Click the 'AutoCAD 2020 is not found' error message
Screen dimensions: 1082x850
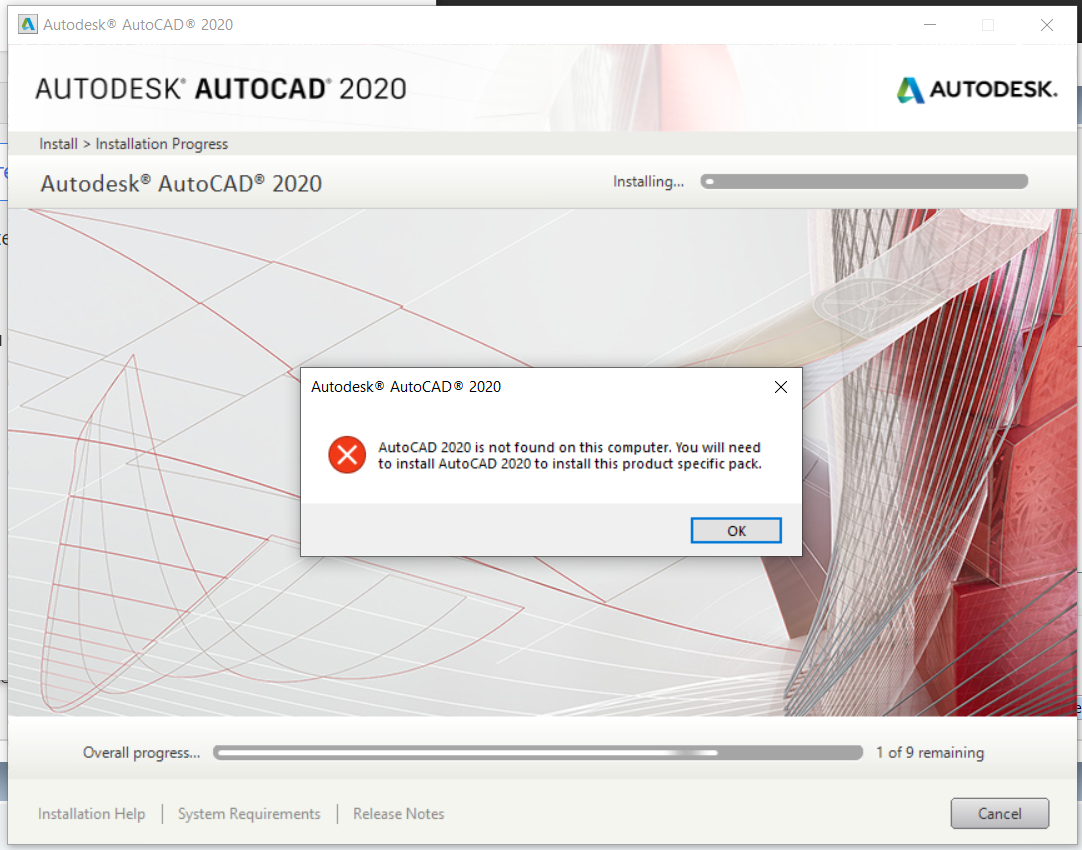pos(569,455)
